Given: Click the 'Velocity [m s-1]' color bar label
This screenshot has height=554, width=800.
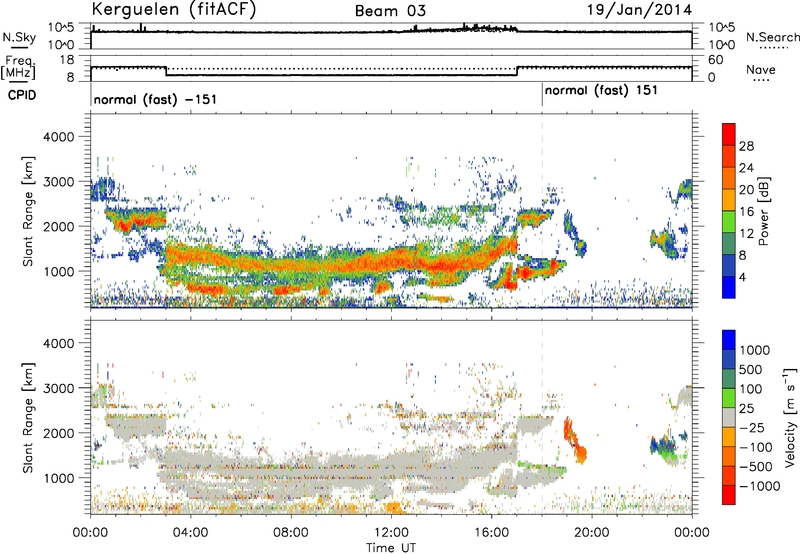Looking at the screenshot, I should [790, 416].
